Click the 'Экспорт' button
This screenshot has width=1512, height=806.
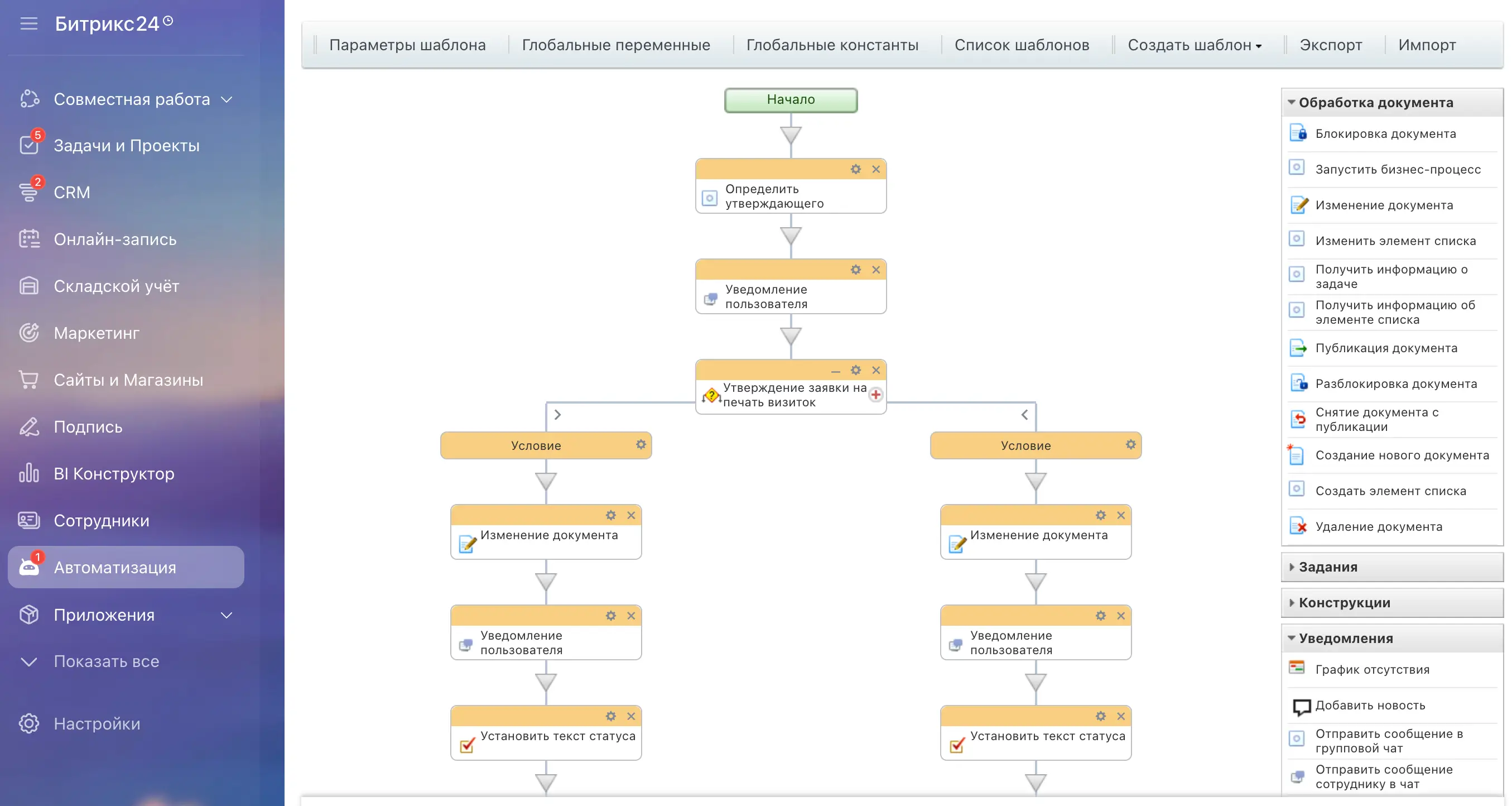tap(1331, 45)
